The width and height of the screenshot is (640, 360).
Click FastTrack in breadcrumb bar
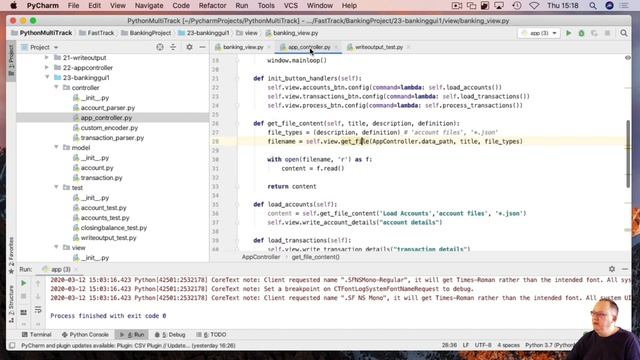click(100, 33)
